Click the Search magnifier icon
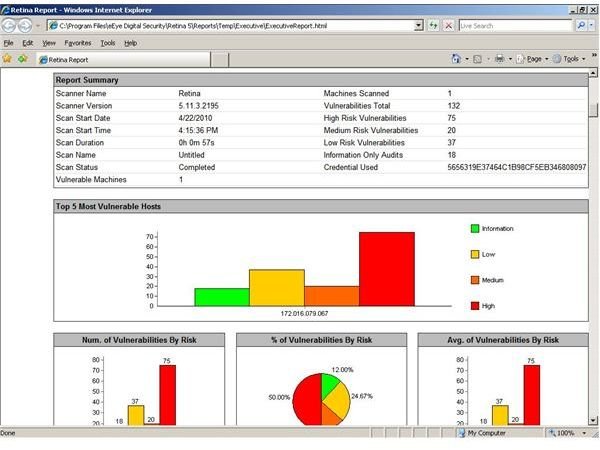The width and height of the screenshot is (600, 450). pos(581,26)
